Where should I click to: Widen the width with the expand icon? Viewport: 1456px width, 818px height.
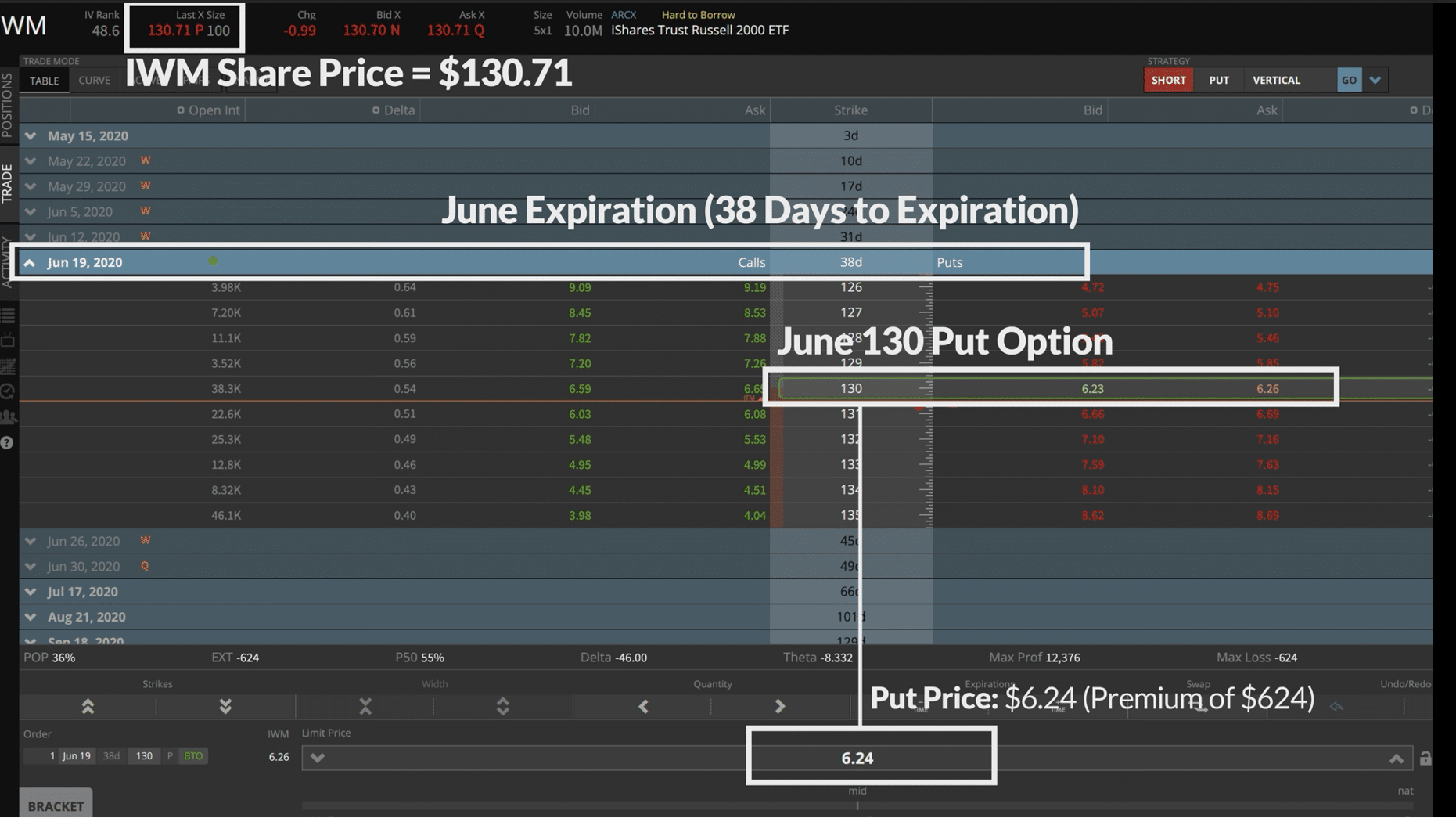pos(503,707)
